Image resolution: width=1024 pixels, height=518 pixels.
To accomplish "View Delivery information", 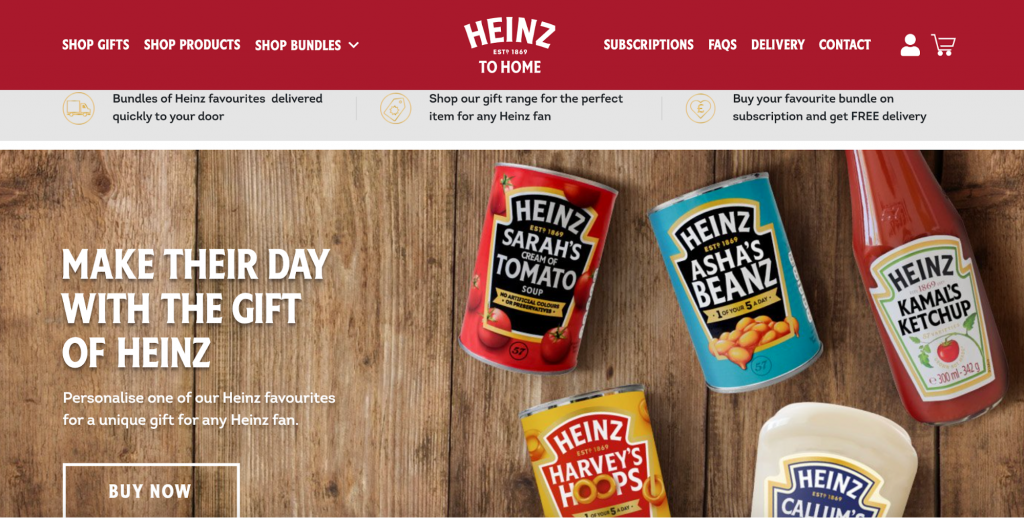I will (x=778, y=45).
